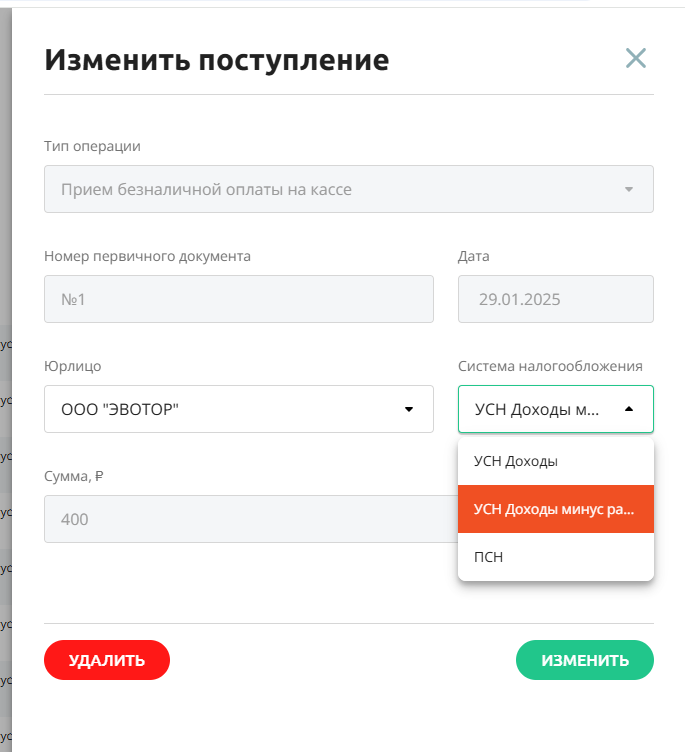Viewport: 685px width, 752px height.
Task: Click the green ИЗМЕНИТЬ button
Action: [x=585, y=660]
